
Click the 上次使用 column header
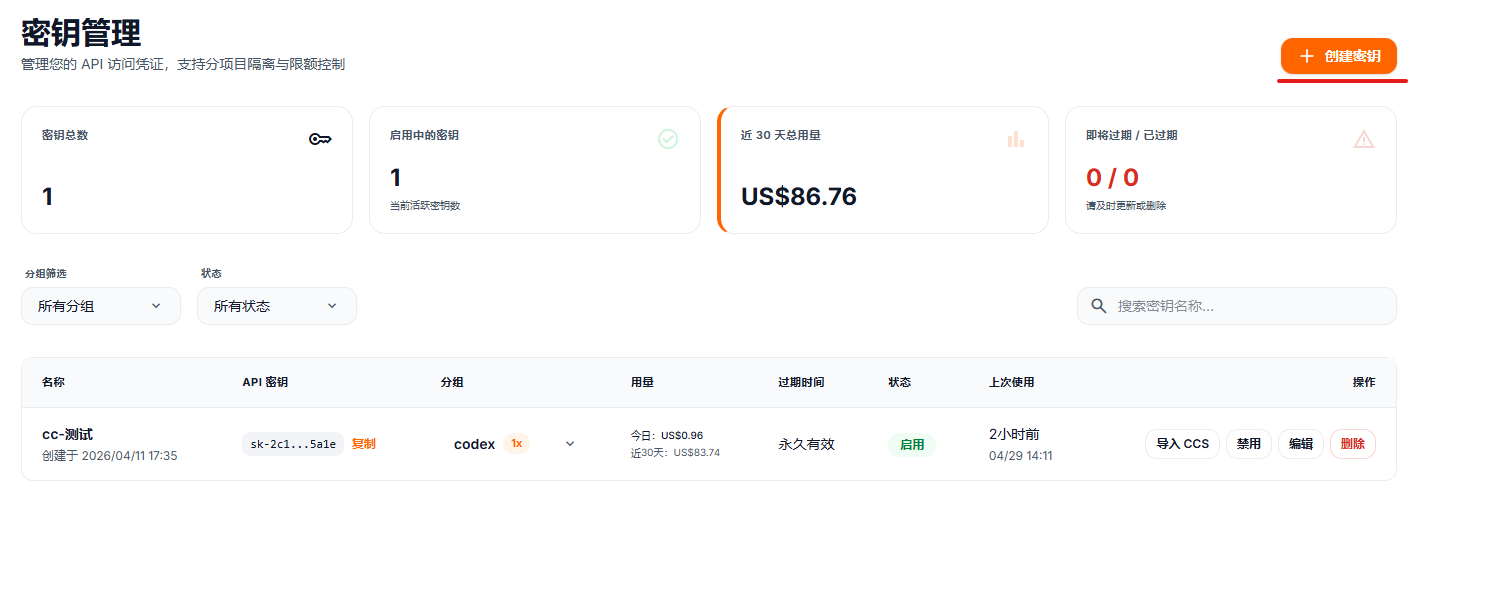coord(1011,382)
